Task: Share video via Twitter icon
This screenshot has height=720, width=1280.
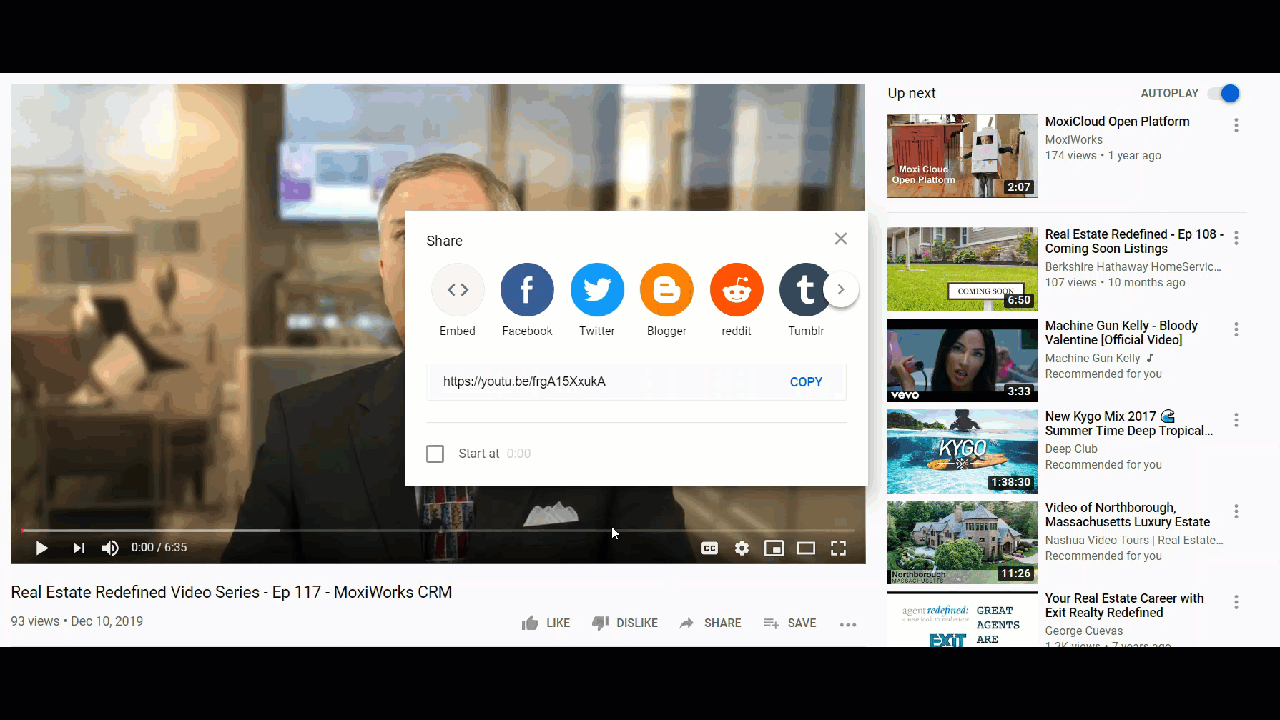Action: (597, 290)
